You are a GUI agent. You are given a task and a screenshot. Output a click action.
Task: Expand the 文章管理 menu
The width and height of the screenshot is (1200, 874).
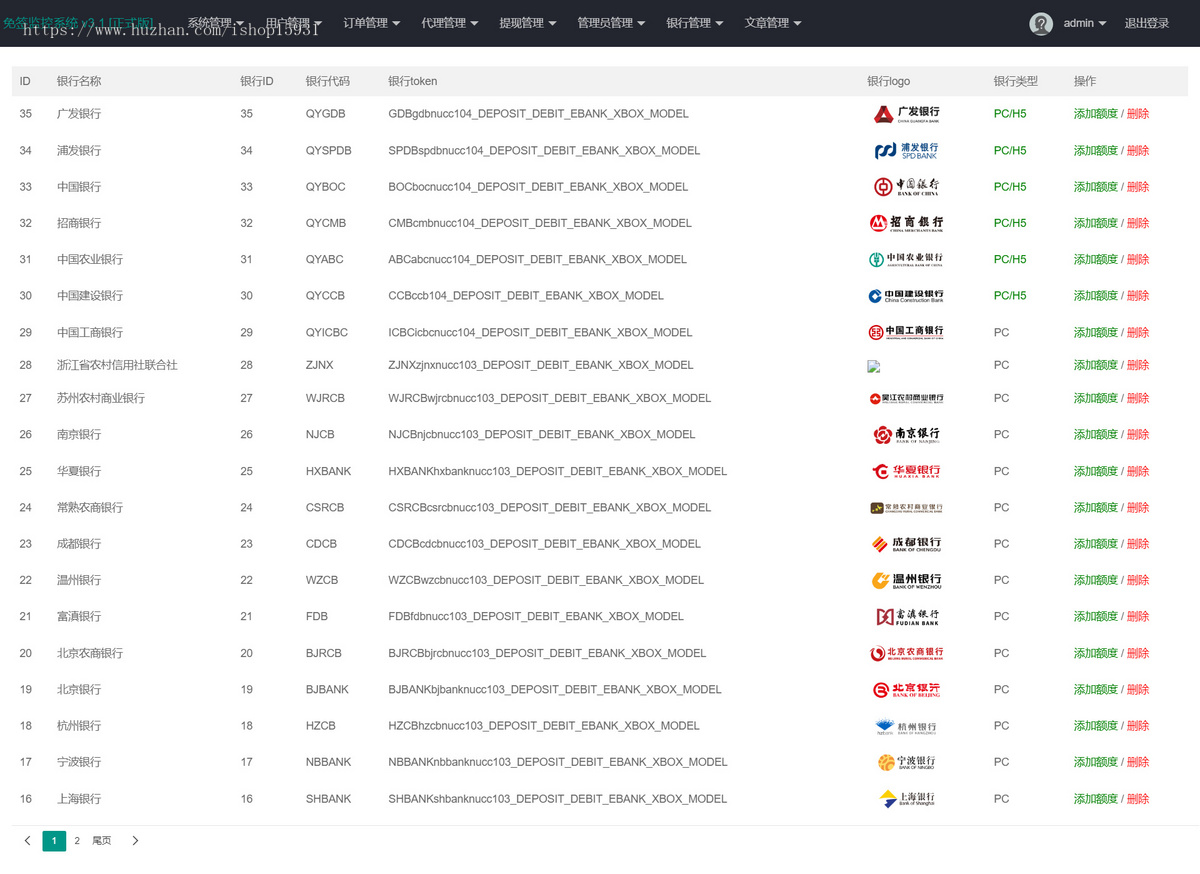pyautogui.click(x=772, y=23)
